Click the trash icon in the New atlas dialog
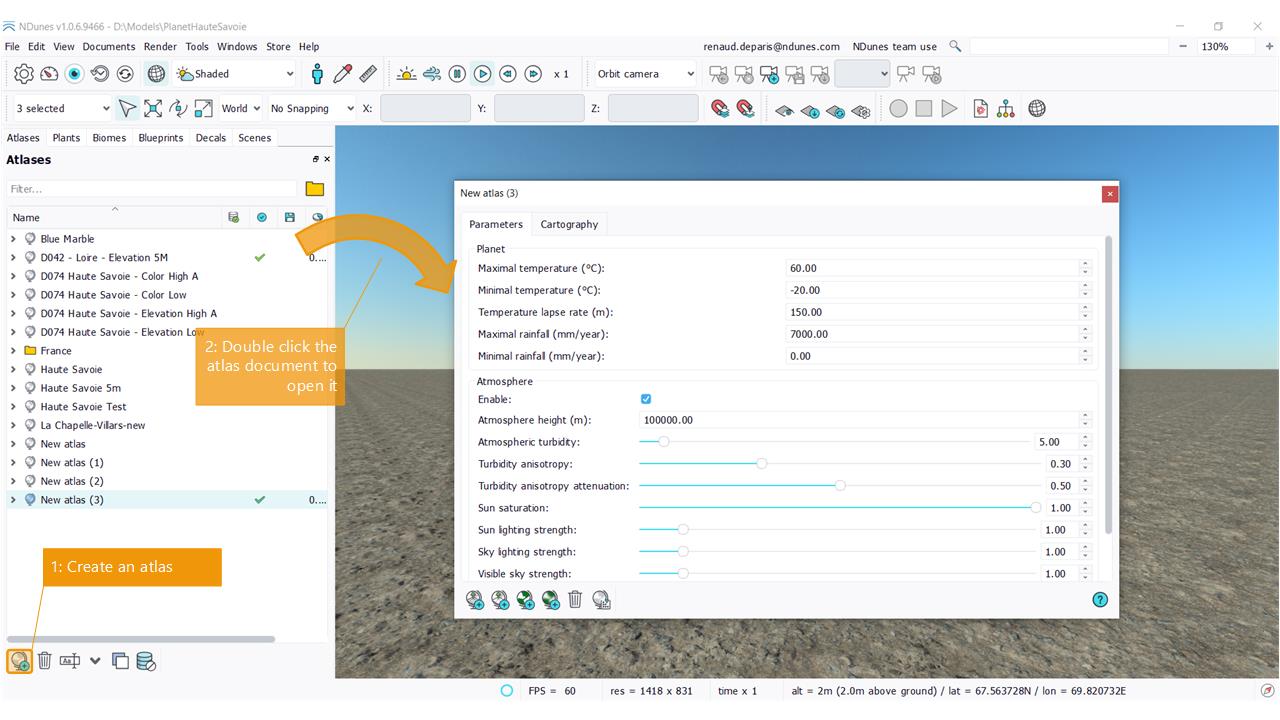This screenshot has height=720, width=1280. [575, 599]
